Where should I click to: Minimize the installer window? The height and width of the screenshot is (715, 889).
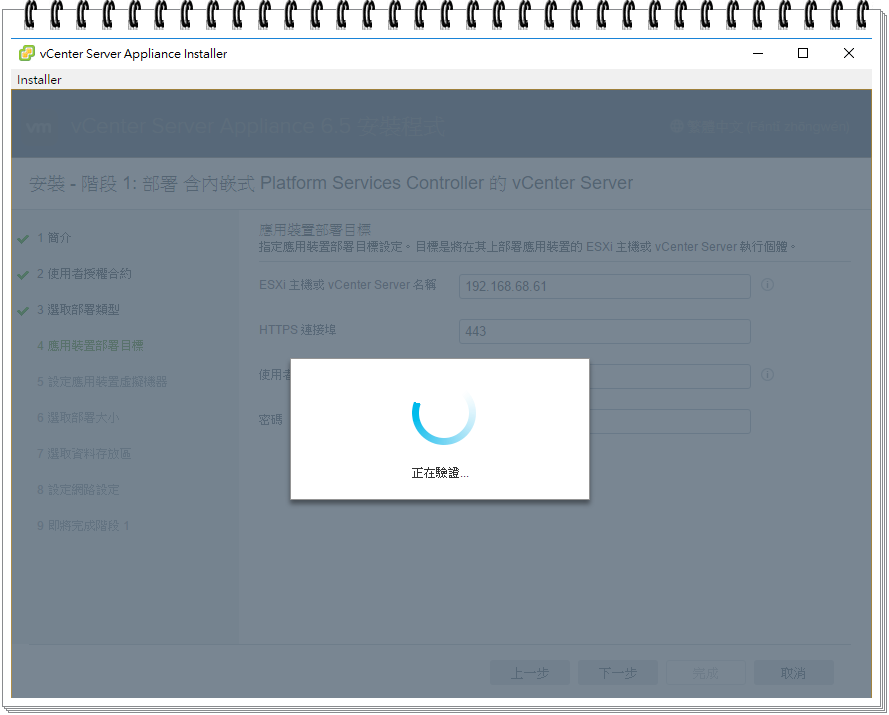(758, 53)
